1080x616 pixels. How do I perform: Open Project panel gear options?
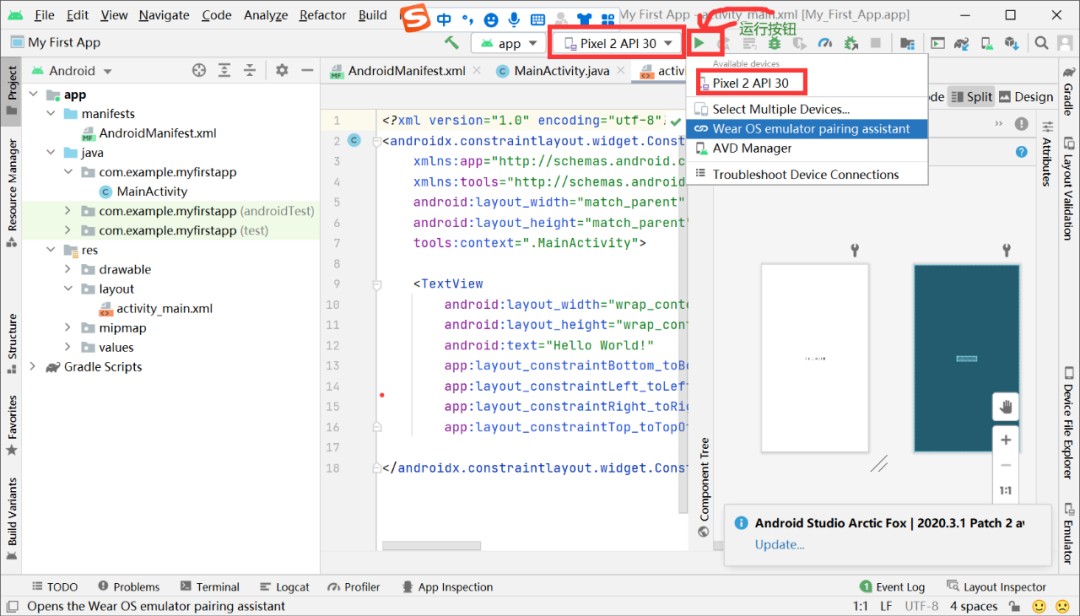tap(282, 70)
